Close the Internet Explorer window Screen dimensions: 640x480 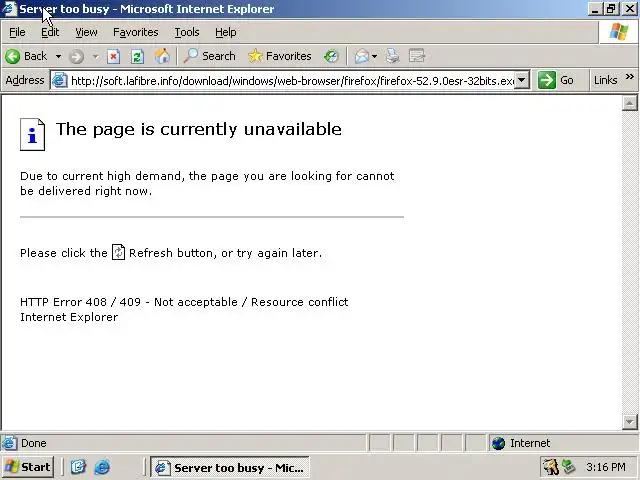(x=630, y=9)
